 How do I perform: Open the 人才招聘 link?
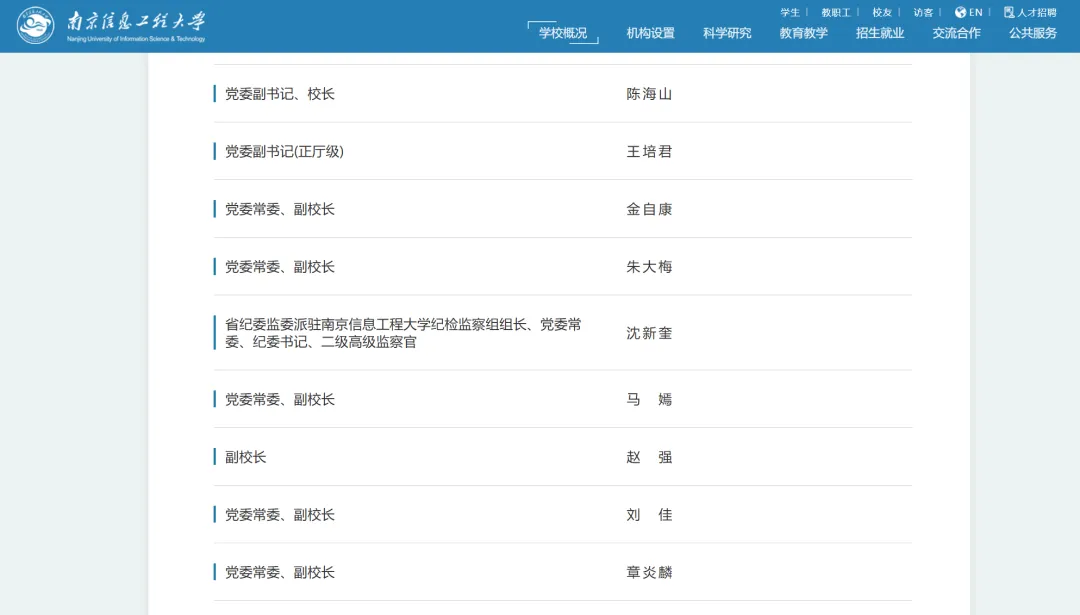pos(1037,12)
